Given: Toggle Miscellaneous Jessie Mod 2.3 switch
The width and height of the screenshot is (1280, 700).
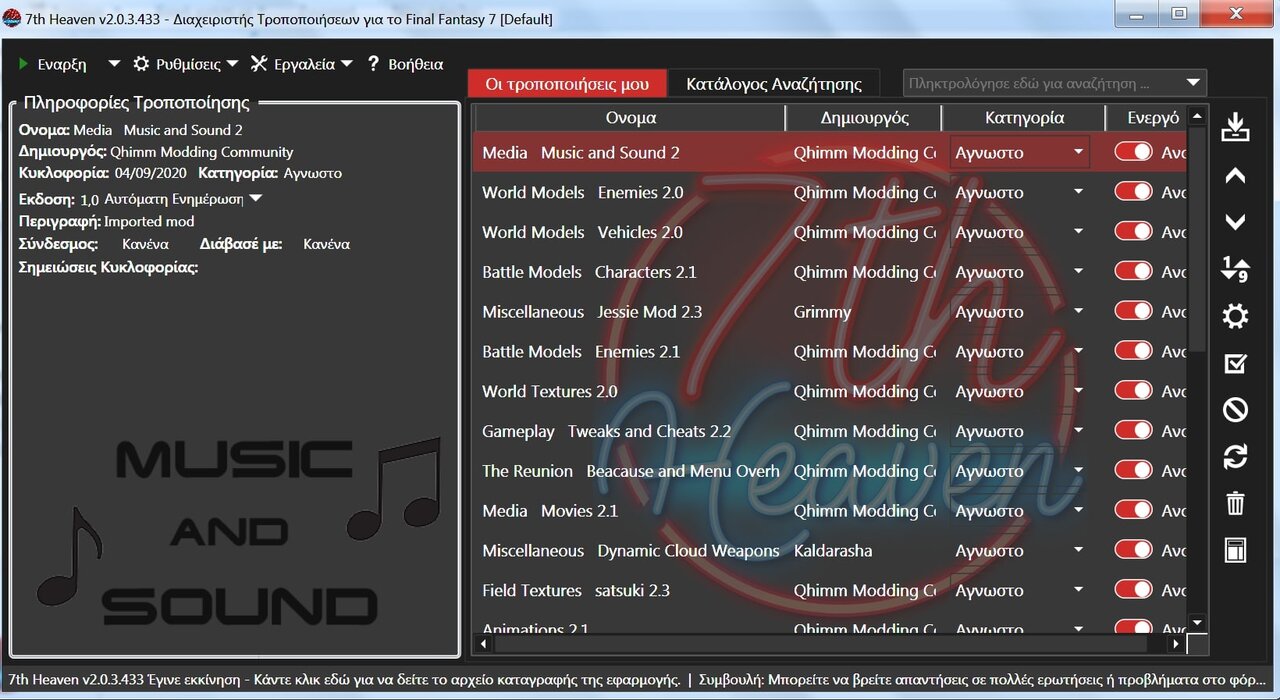Looking at the screenshot, I should 1133,311.
